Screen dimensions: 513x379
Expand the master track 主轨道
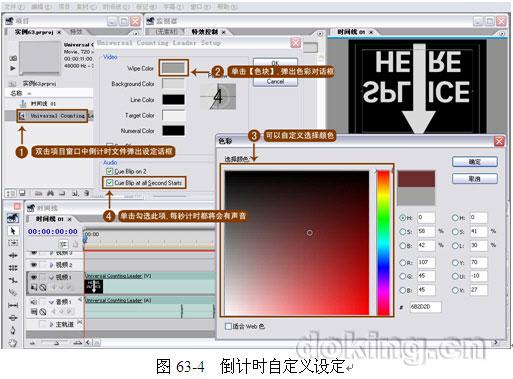click(x=51, y=324)
